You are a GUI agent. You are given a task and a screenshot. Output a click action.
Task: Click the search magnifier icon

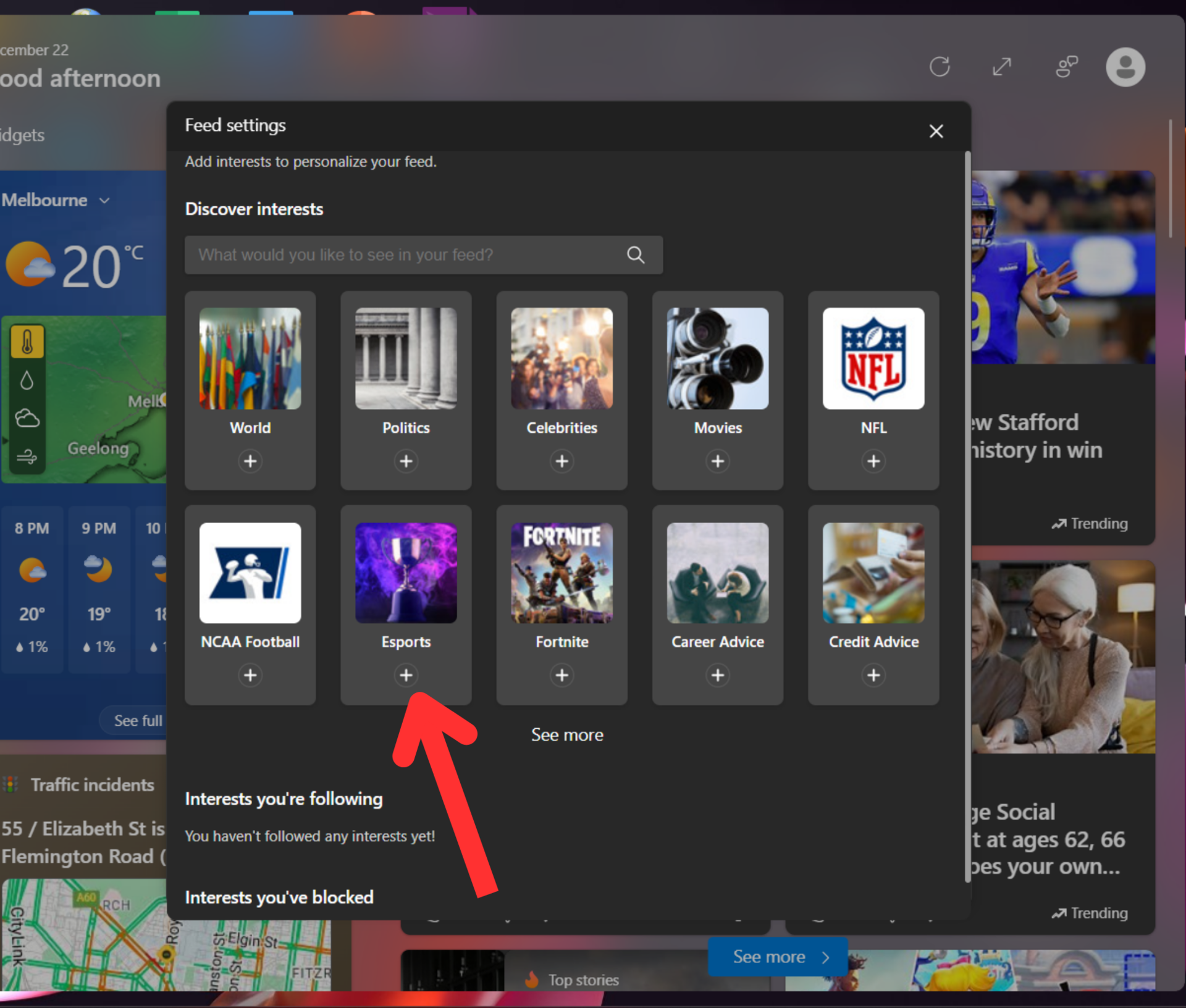click(636, 254)
